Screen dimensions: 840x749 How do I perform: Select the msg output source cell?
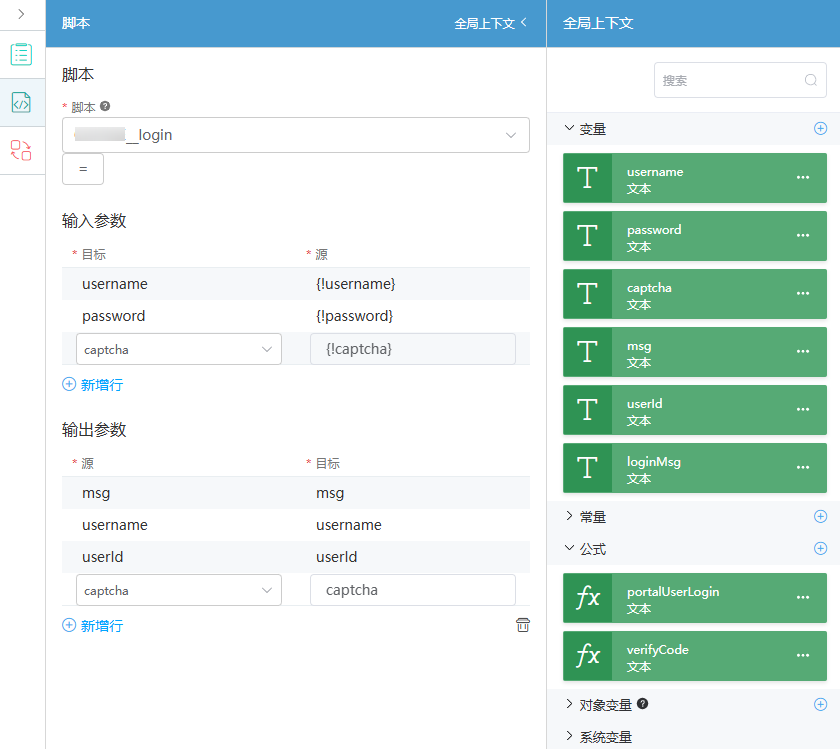click(179, 493)
